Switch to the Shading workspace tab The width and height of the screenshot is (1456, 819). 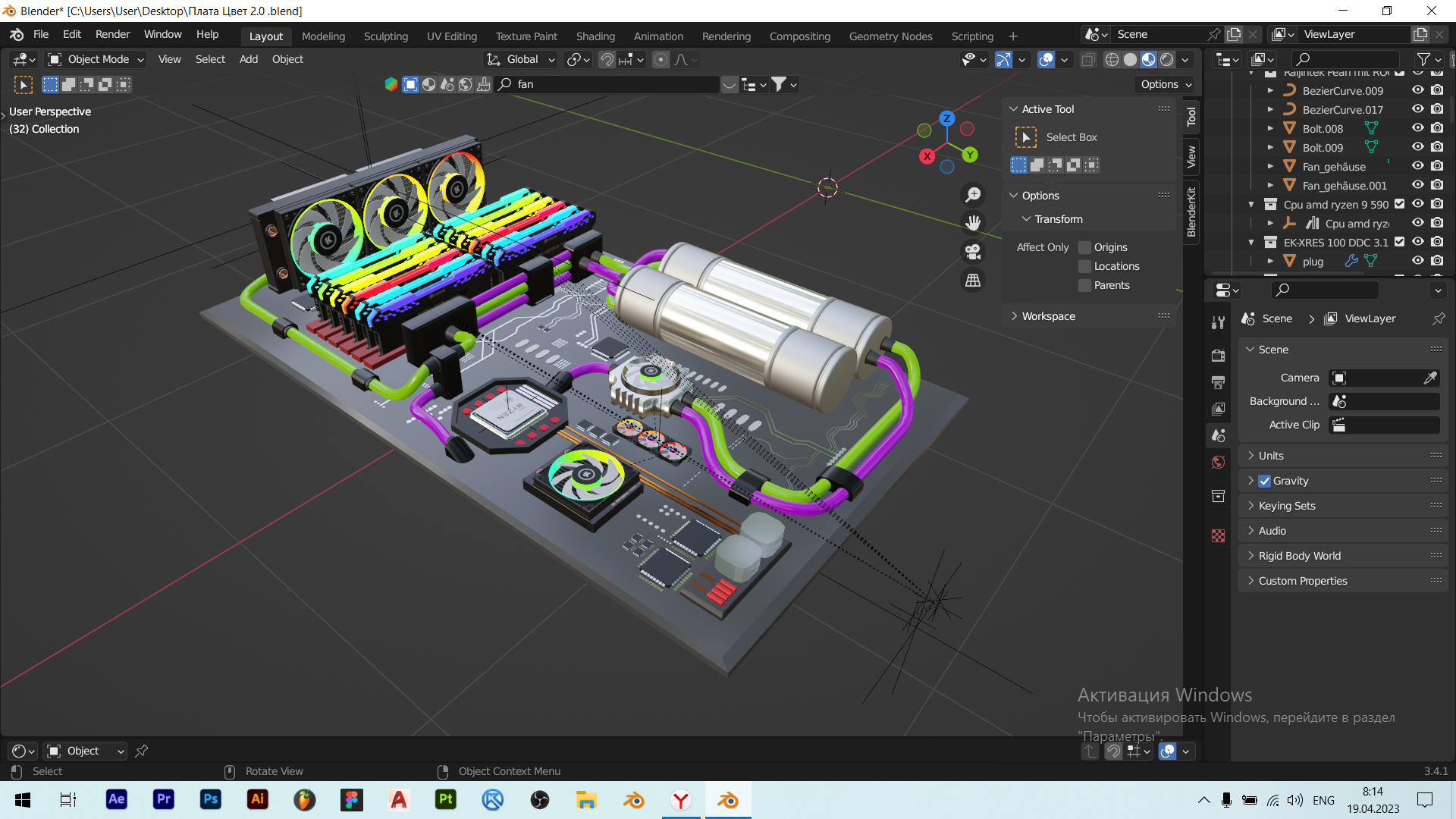pos(595,36)
